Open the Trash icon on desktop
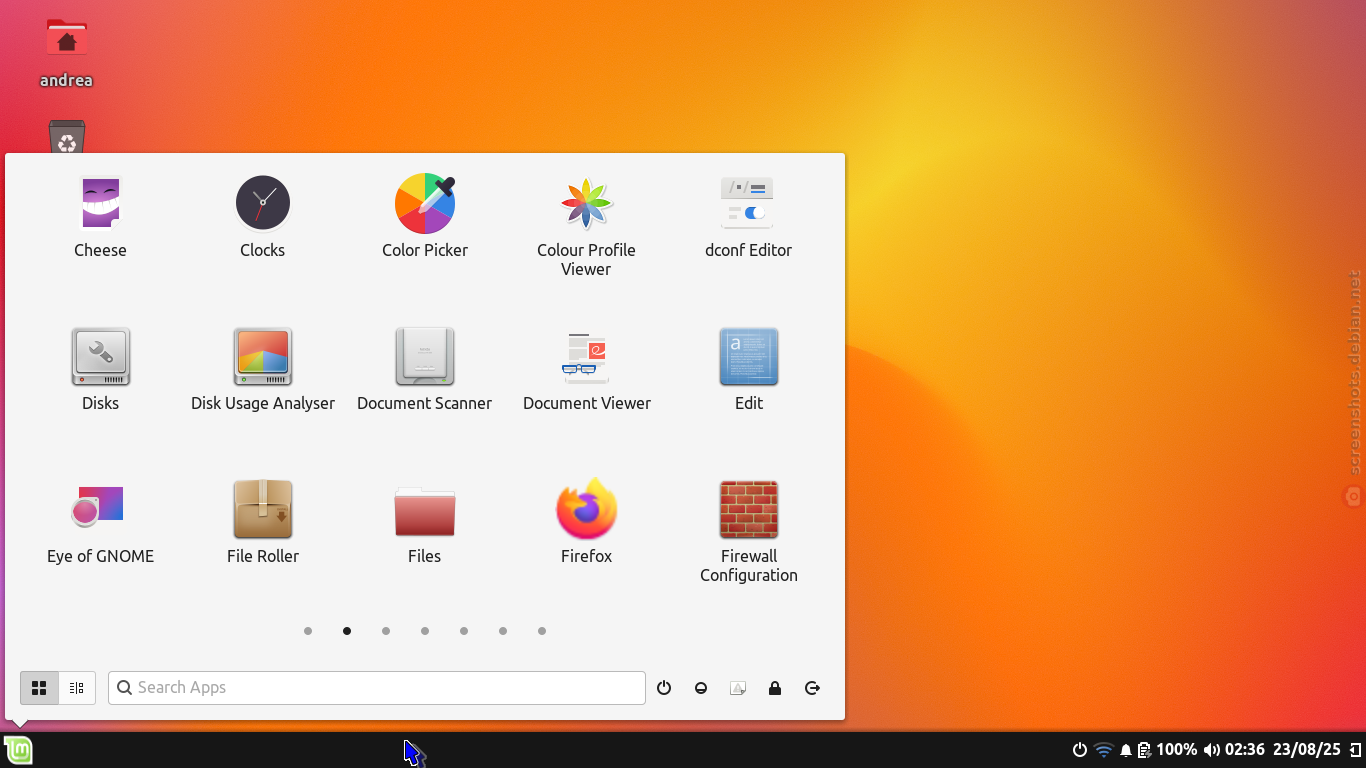Viewport: 1366px width, 768px height. 66,138
